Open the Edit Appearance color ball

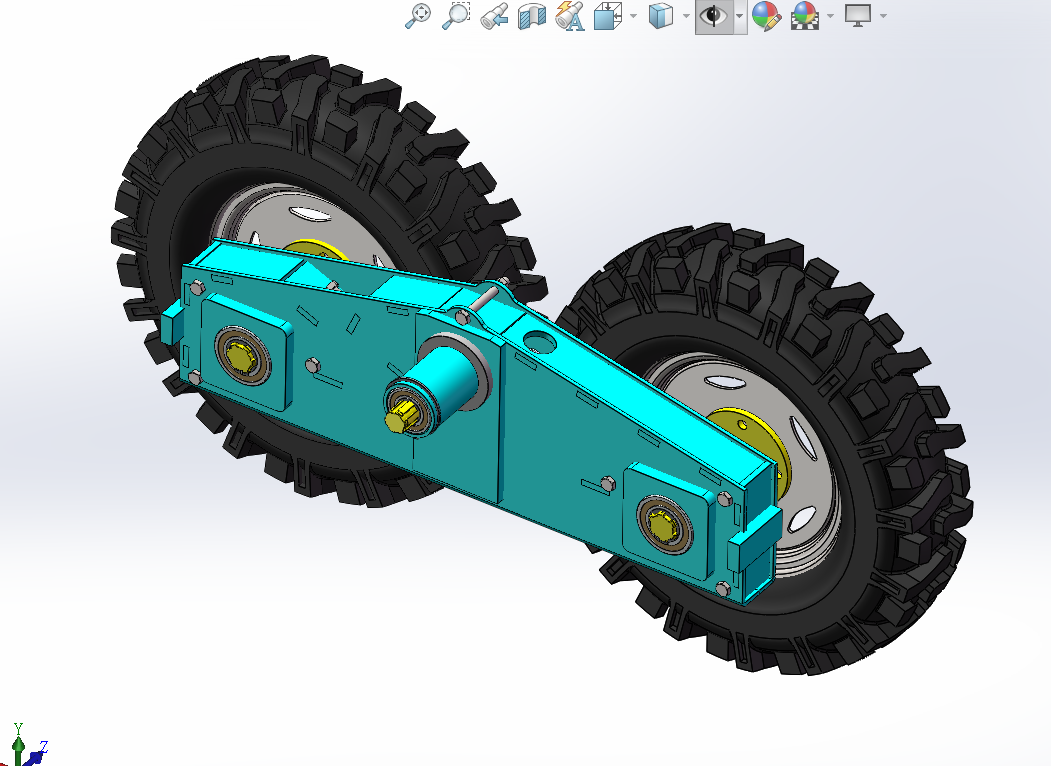[x=766, y=16]
